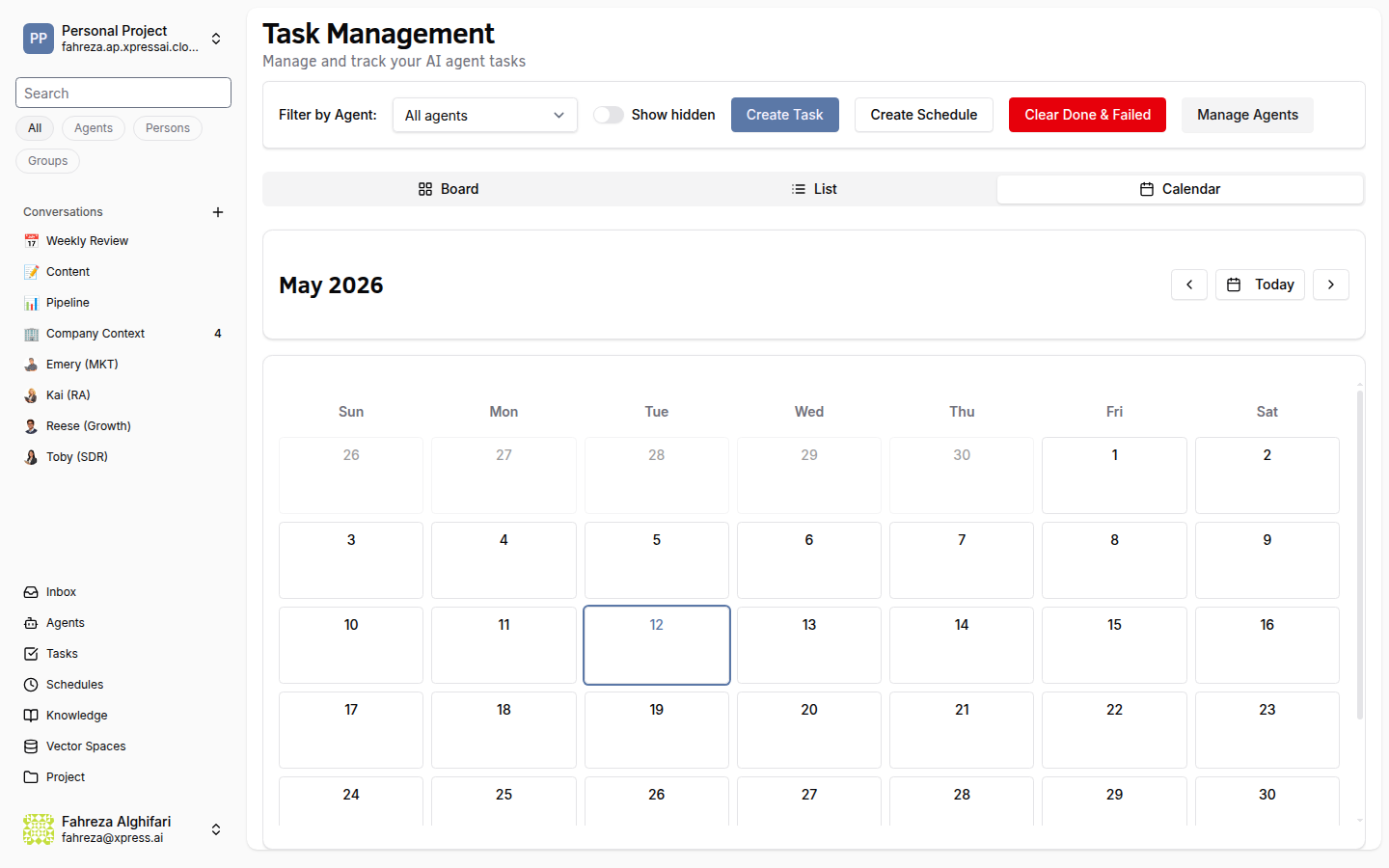
Task: Open Knowledge via book icon
Action: coord(31,716)
